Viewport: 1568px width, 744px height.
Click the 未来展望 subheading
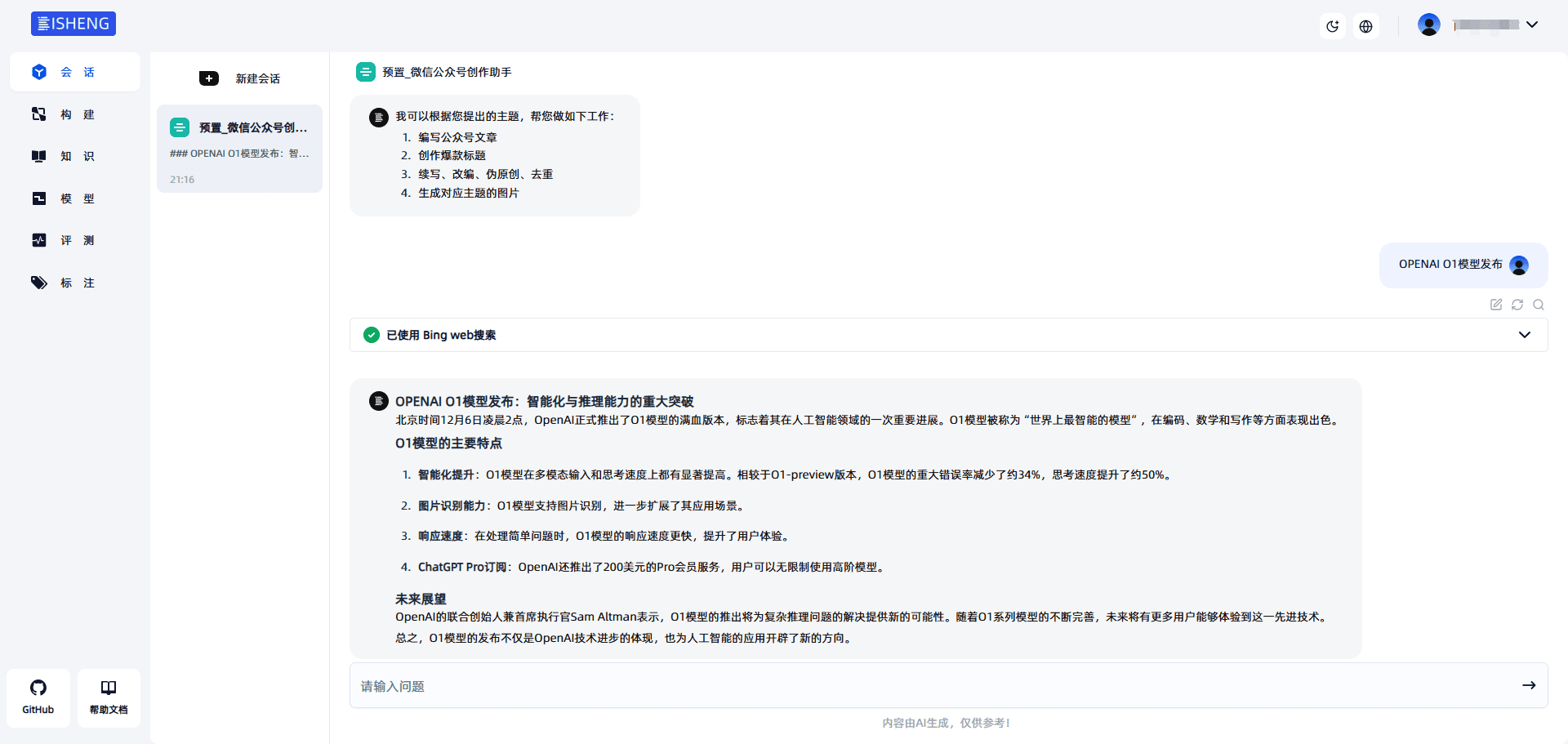[x=421, y=599]
